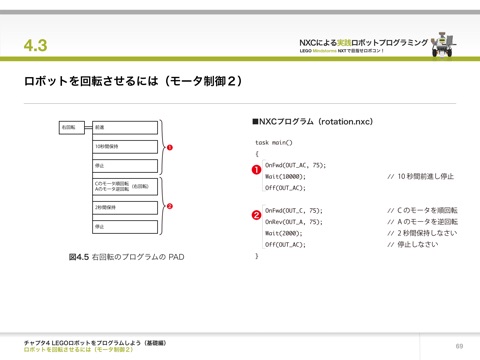
Task: Select the slide title ロボットを回転させるには
Action: pos(133,81)
